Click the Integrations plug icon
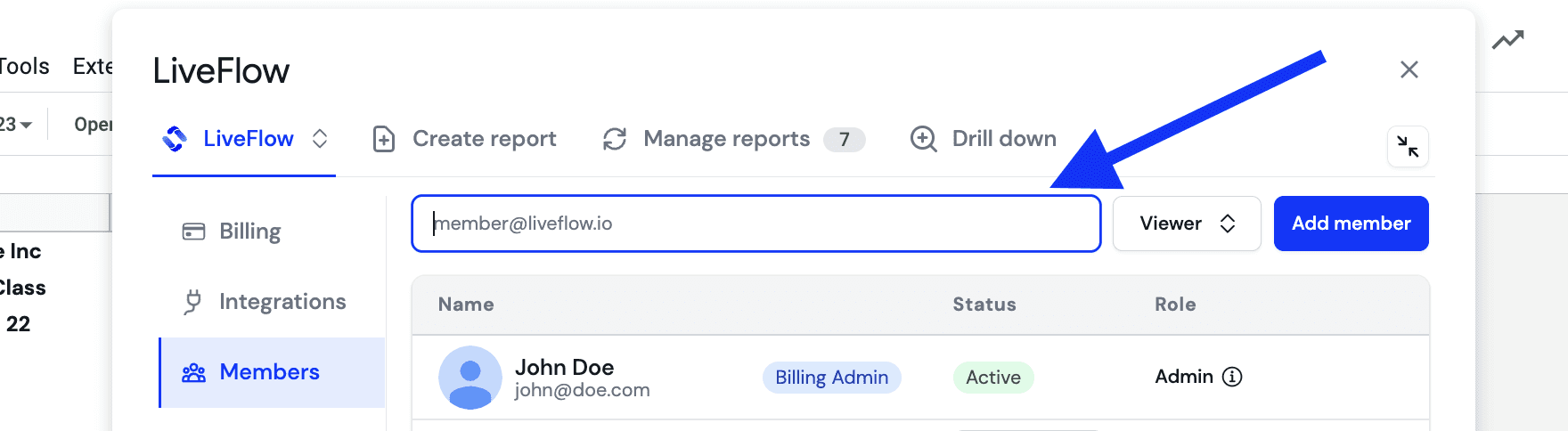 [192, 303]
